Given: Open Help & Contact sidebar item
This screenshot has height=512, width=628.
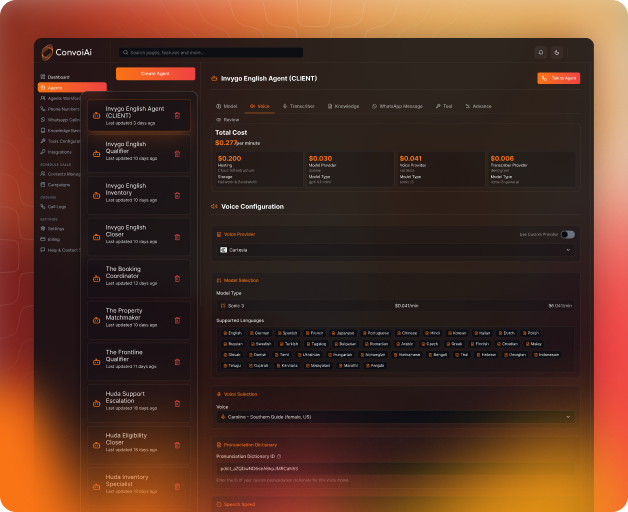Looking at the screenshot, I should click(x=60, y=250).
